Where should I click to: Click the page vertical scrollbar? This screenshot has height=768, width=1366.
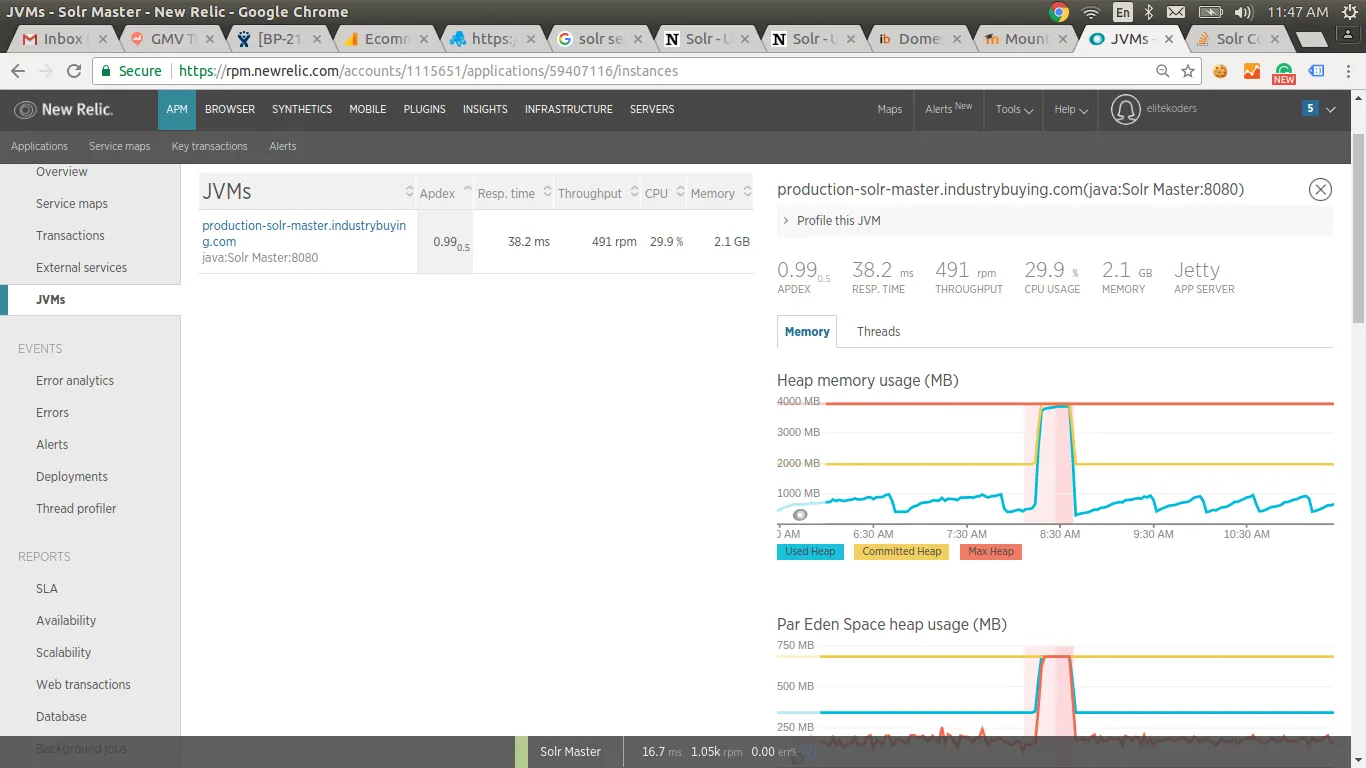[1358, 228]
